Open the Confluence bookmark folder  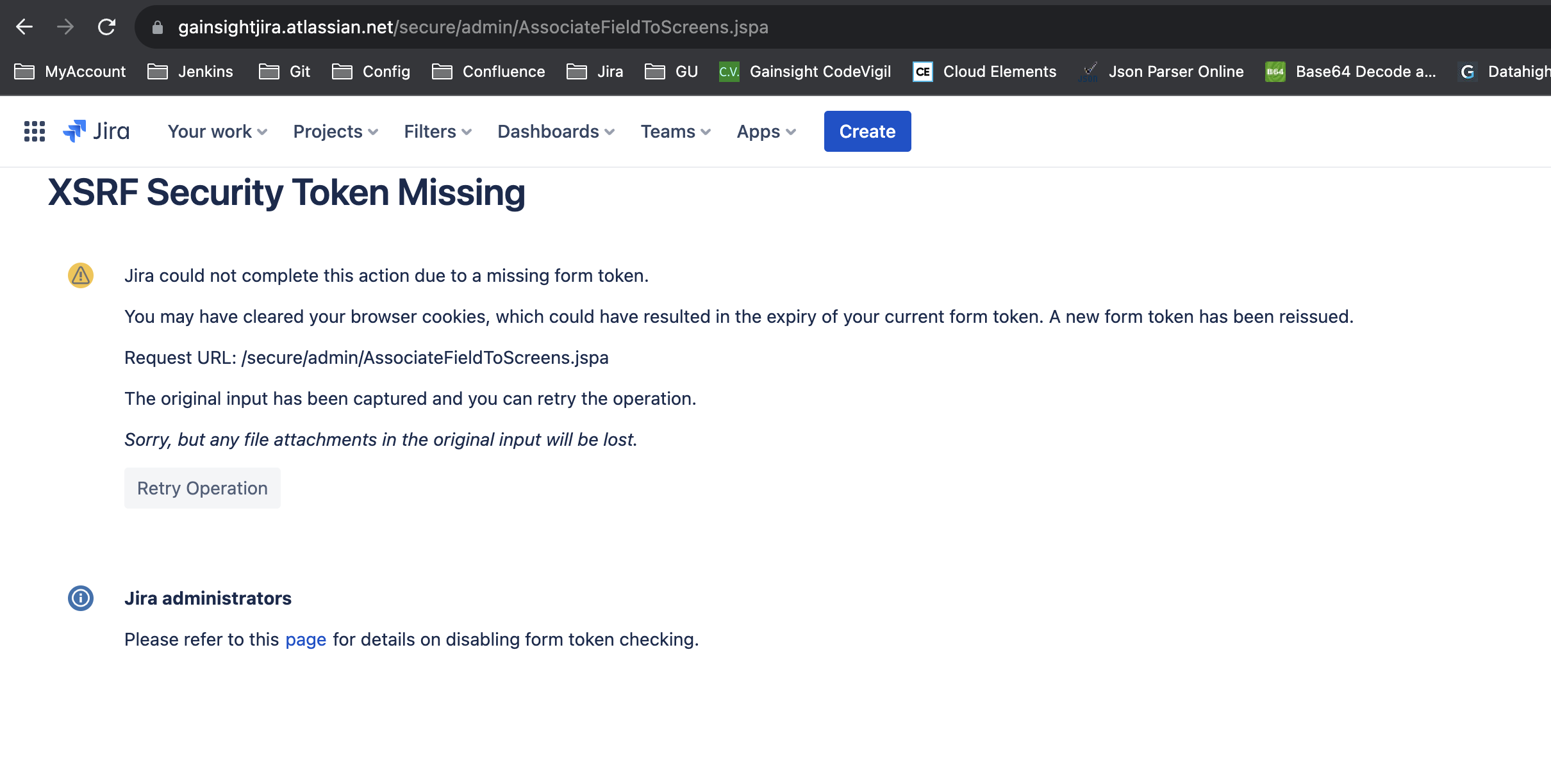pyautogui.click(x=488, y=72)
